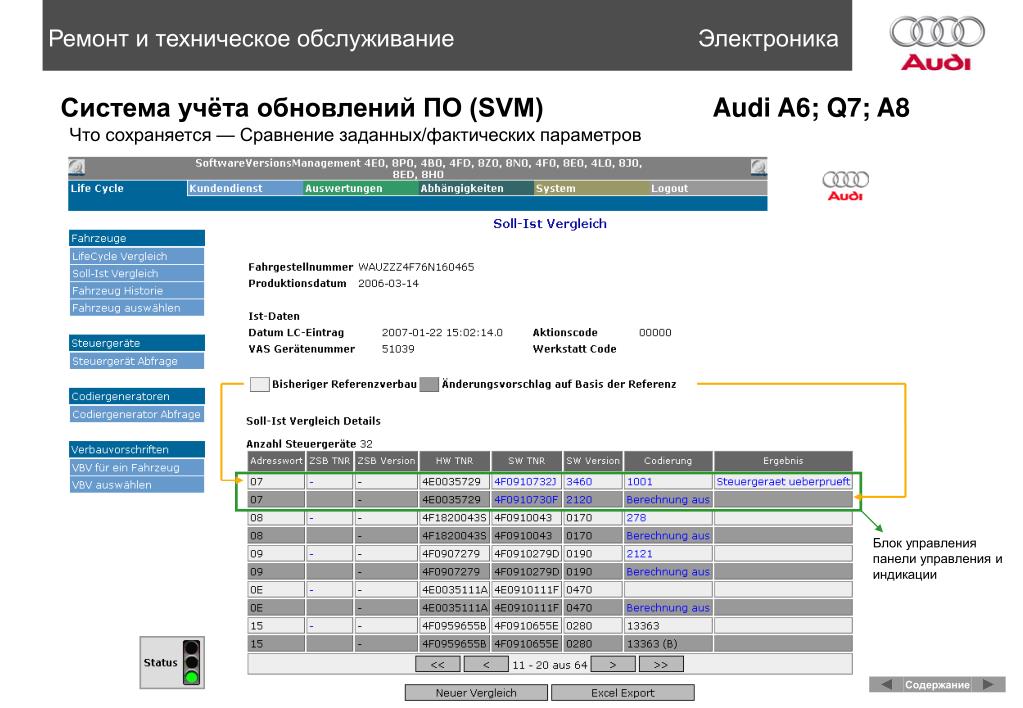This screenshot has width=1023, height=708.
Task: Select Steuergeräte sidebar heading
Action: tap(137, 343)
